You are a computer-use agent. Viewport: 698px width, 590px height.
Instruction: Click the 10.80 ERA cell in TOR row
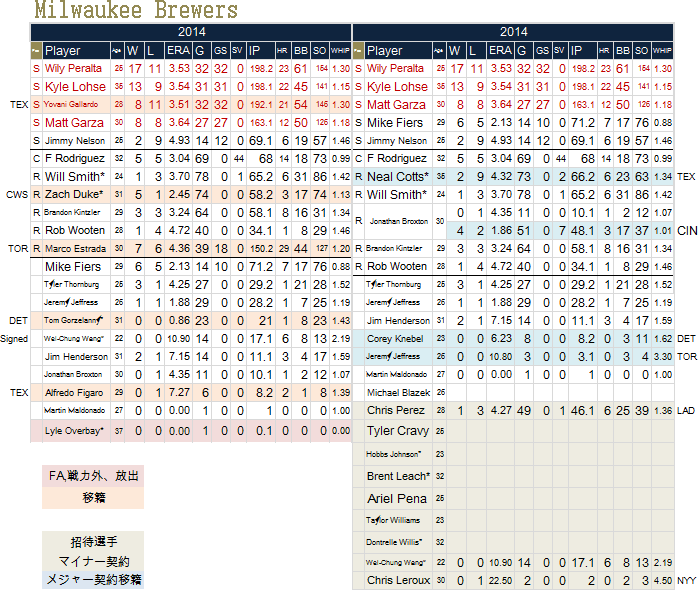tap(501, 357)
